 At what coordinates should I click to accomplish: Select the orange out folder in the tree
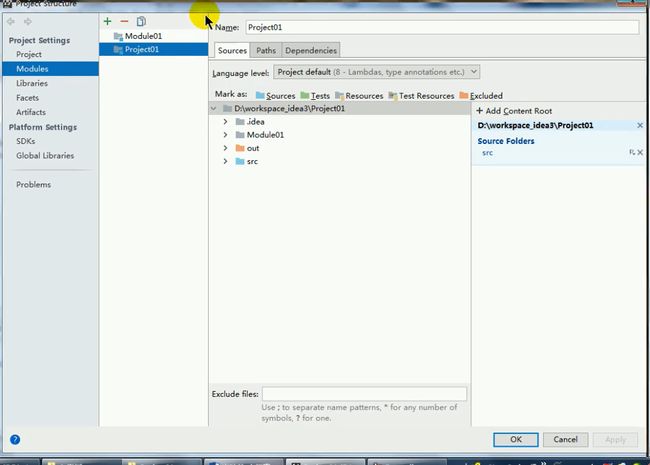(x=247, y=148)
